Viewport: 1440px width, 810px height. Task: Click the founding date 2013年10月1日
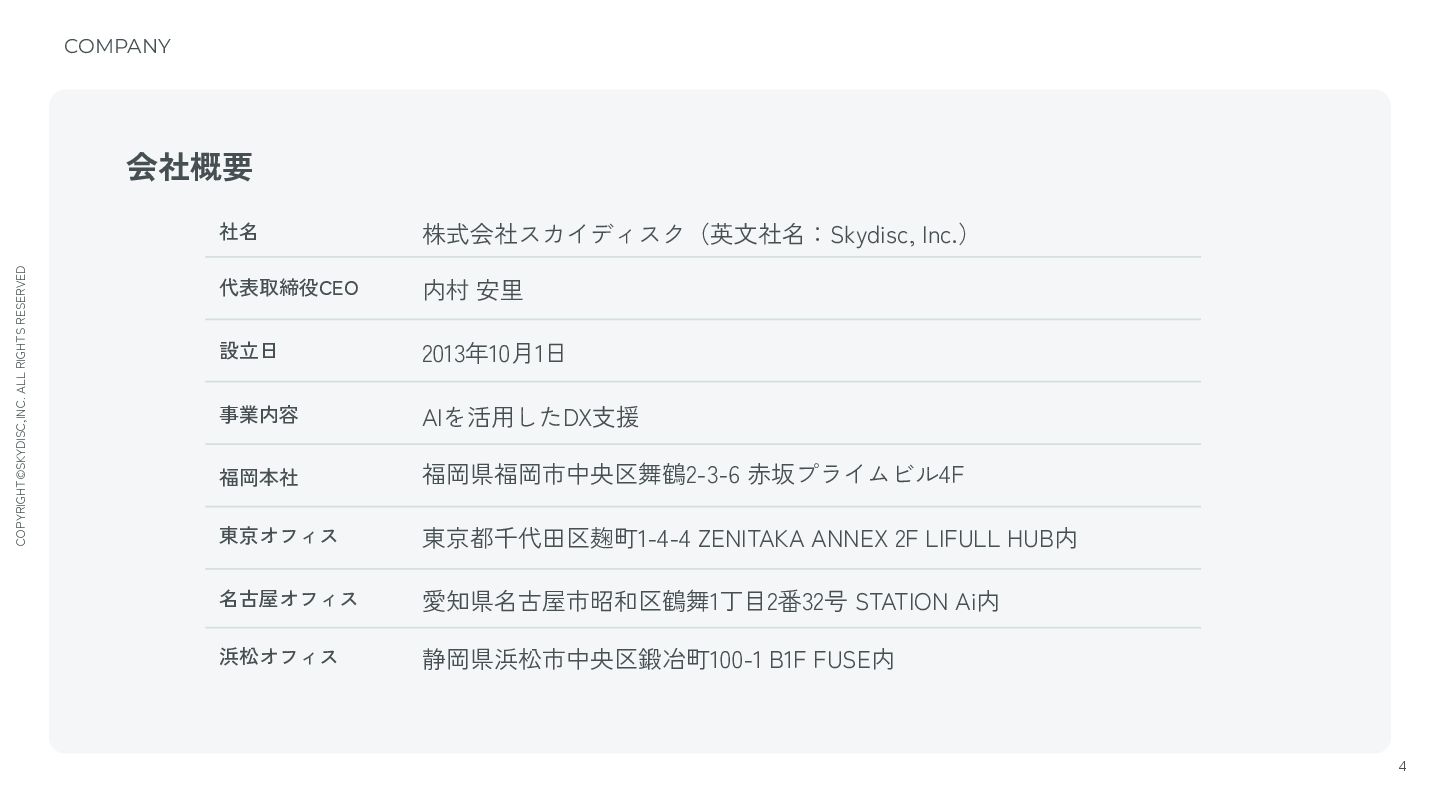tap(494, 353)
